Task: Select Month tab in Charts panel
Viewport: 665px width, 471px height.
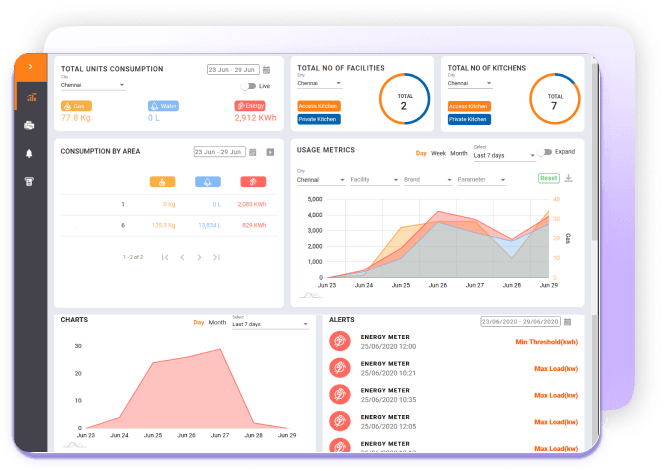Action: click(217, 323)
